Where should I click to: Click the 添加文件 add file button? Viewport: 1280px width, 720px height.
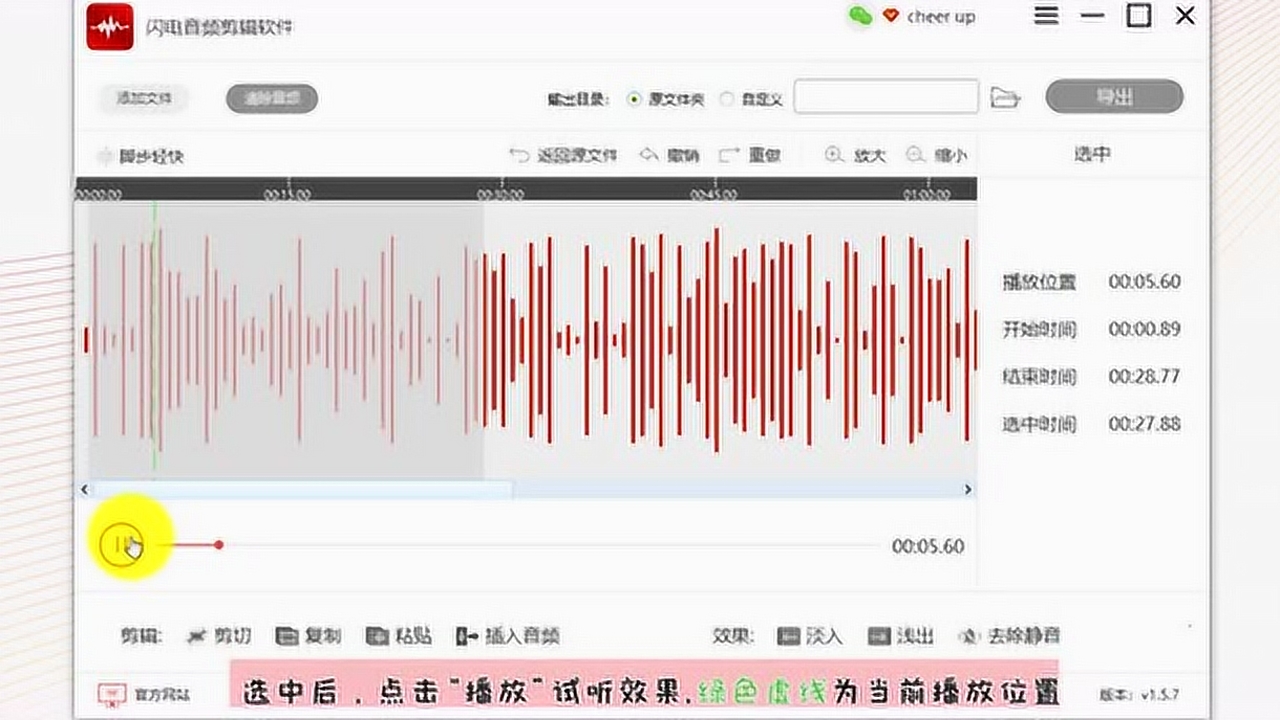pyautogui.click(x=145, y=98)
